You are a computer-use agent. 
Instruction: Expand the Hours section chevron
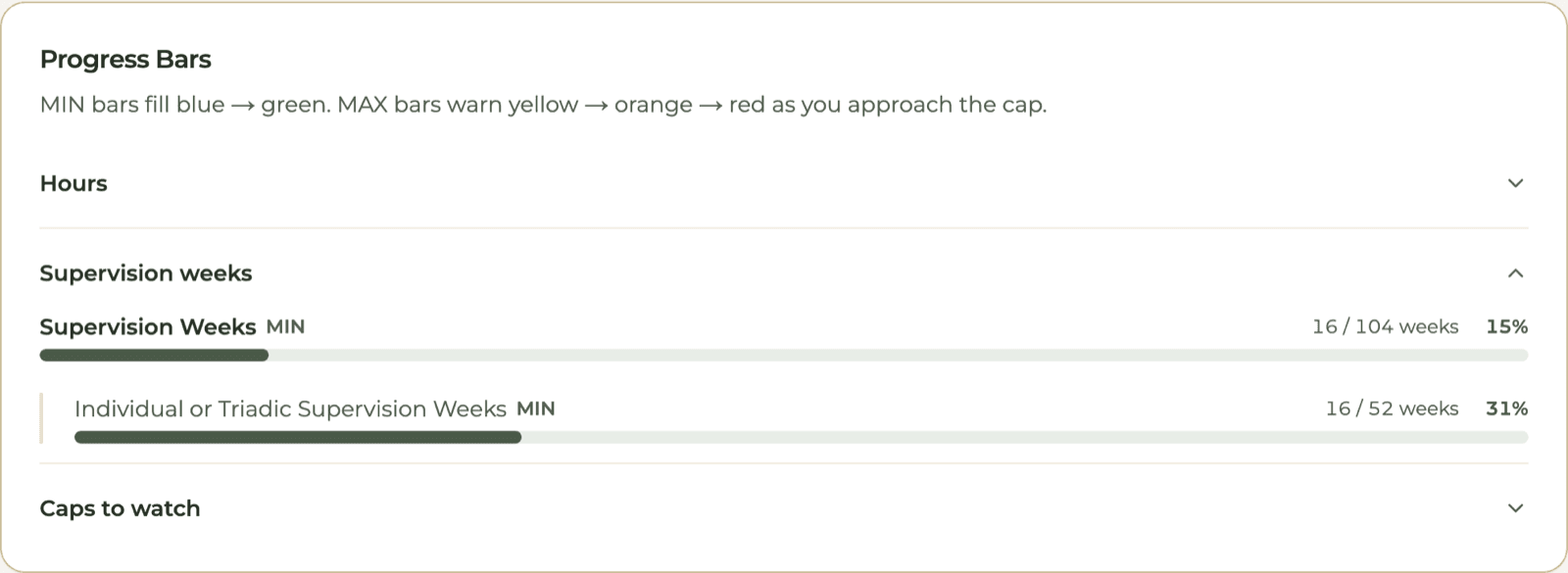[1515, 183]
